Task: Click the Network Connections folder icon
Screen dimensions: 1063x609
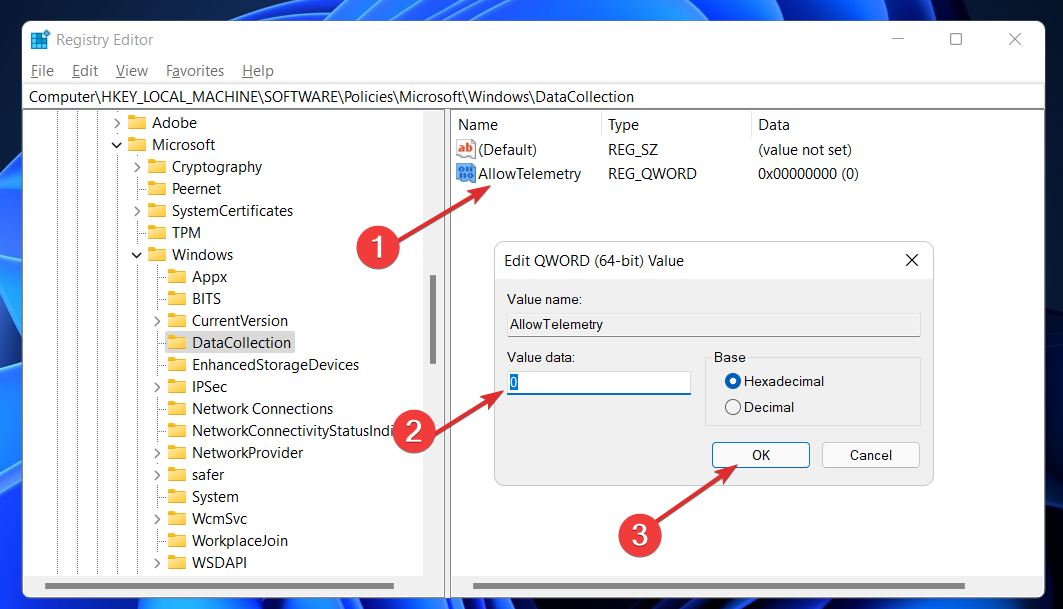Action: (177, 409)
